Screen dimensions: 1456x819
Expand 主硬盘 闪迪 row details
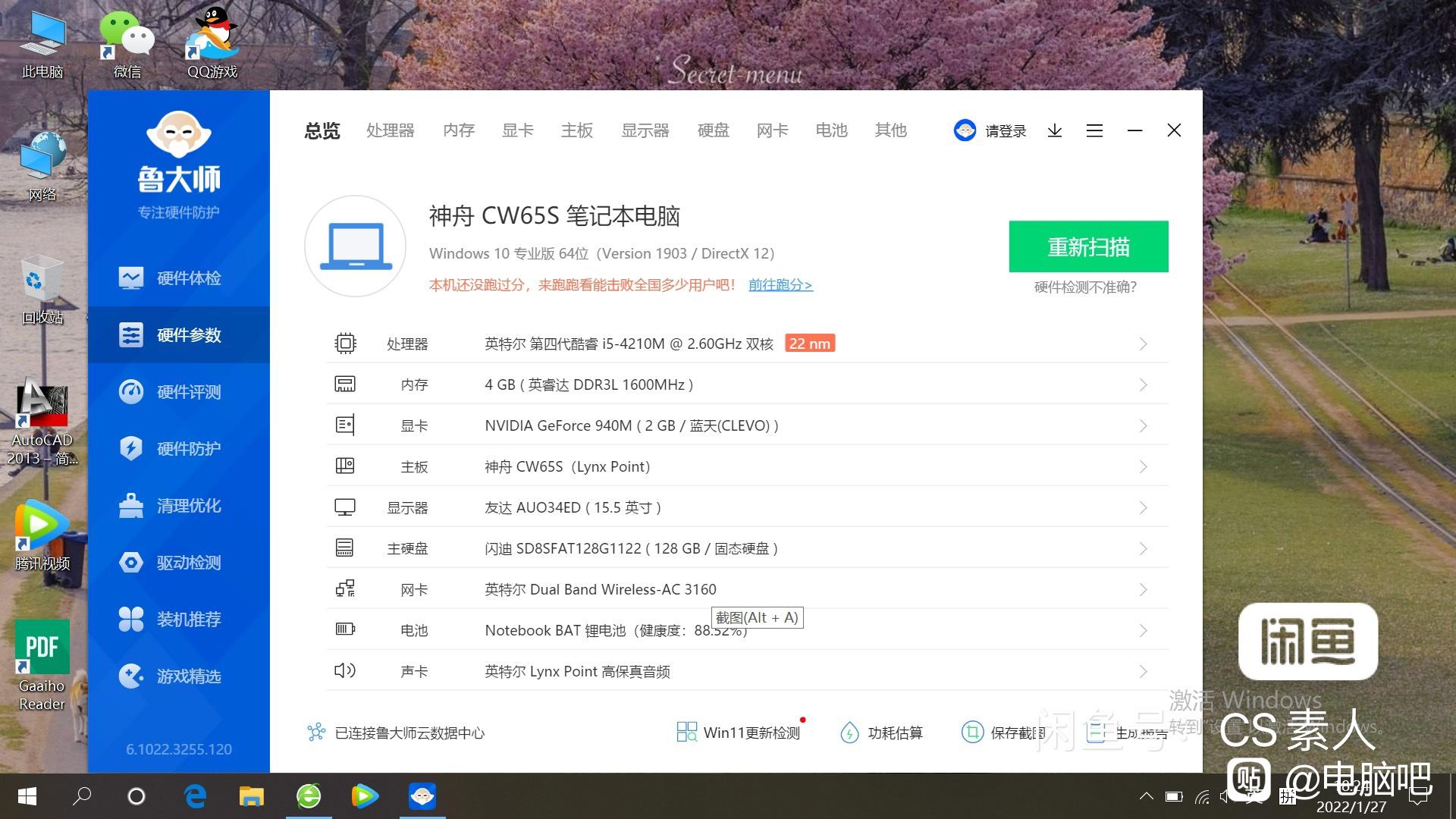1143,549
